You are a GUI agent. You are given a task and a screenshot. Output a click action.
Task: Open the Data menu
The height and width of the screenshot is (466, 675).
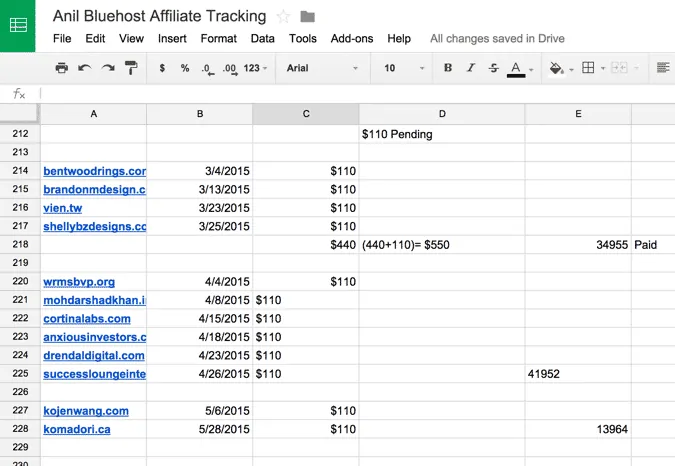[x=263, y=39]
